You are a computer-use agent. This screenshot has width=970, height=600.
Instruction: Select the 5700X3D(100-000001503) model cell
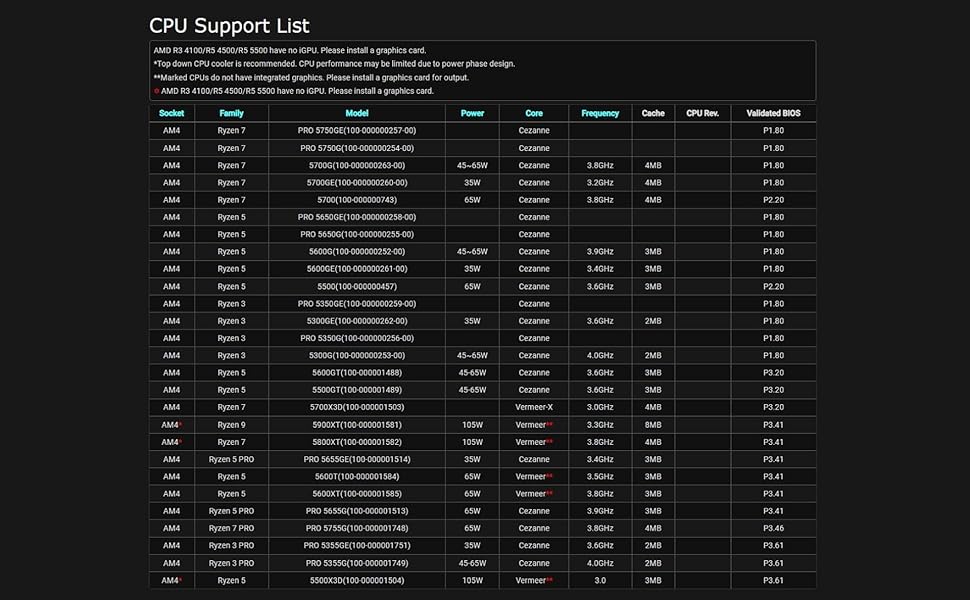click(357, 407)
